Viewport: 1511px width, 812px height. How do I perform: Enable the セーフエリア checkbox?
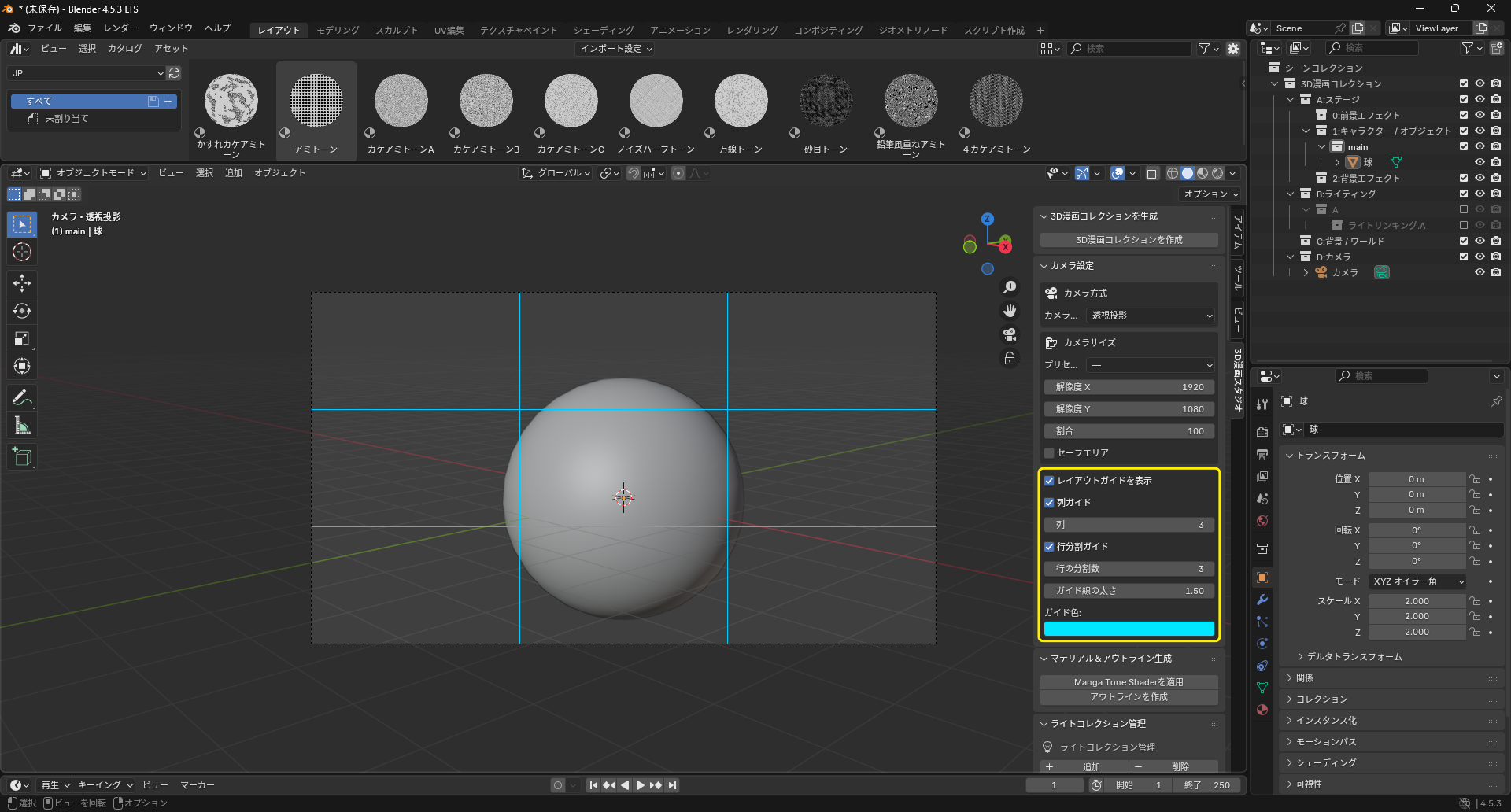tap(1049, 453)
